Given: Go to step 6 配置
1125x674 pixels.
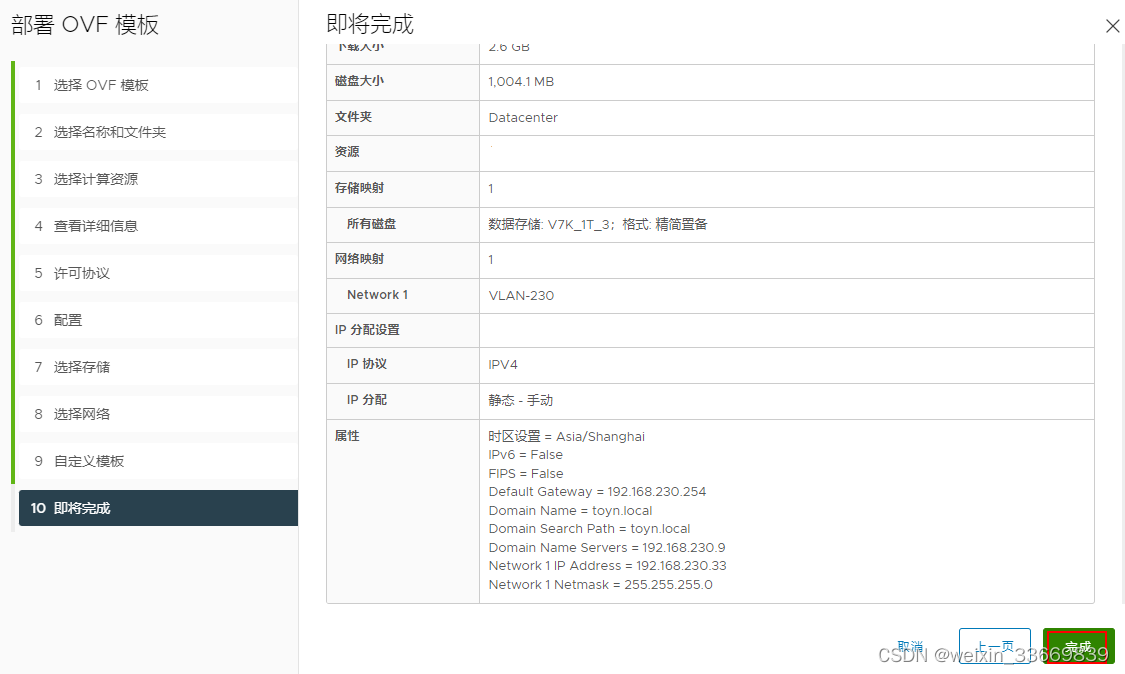Looking at the screenshot, I should pos(158,320).
